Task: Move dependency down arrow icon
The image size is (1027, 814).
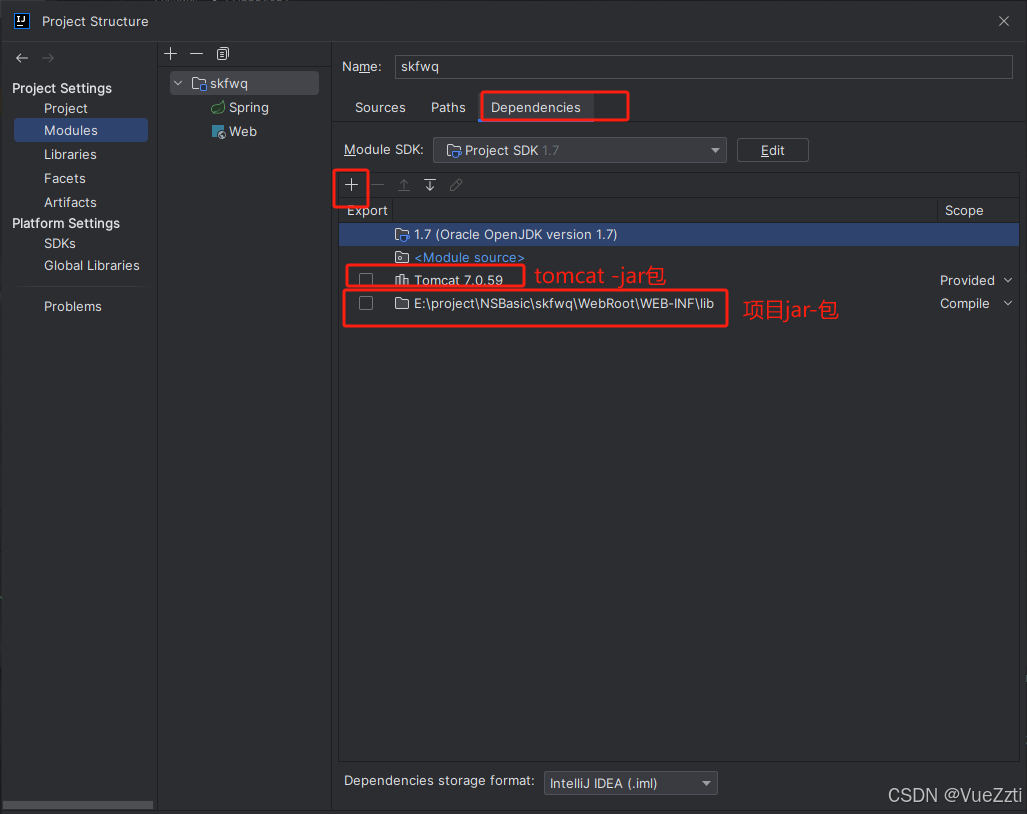Action: coord(430,185)
